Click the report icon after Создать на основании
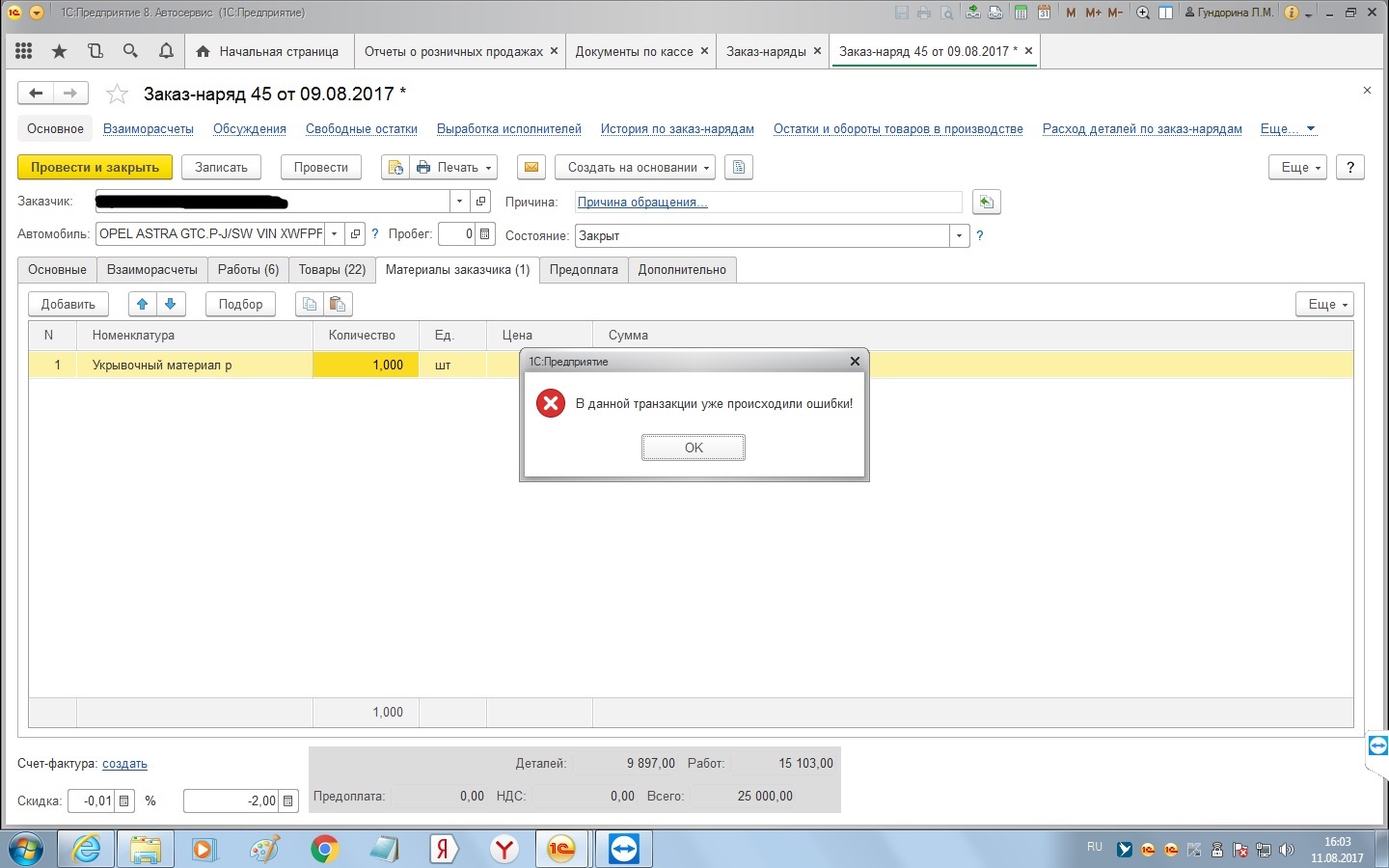Screen dimensions: 1389x868 [739, 167]
